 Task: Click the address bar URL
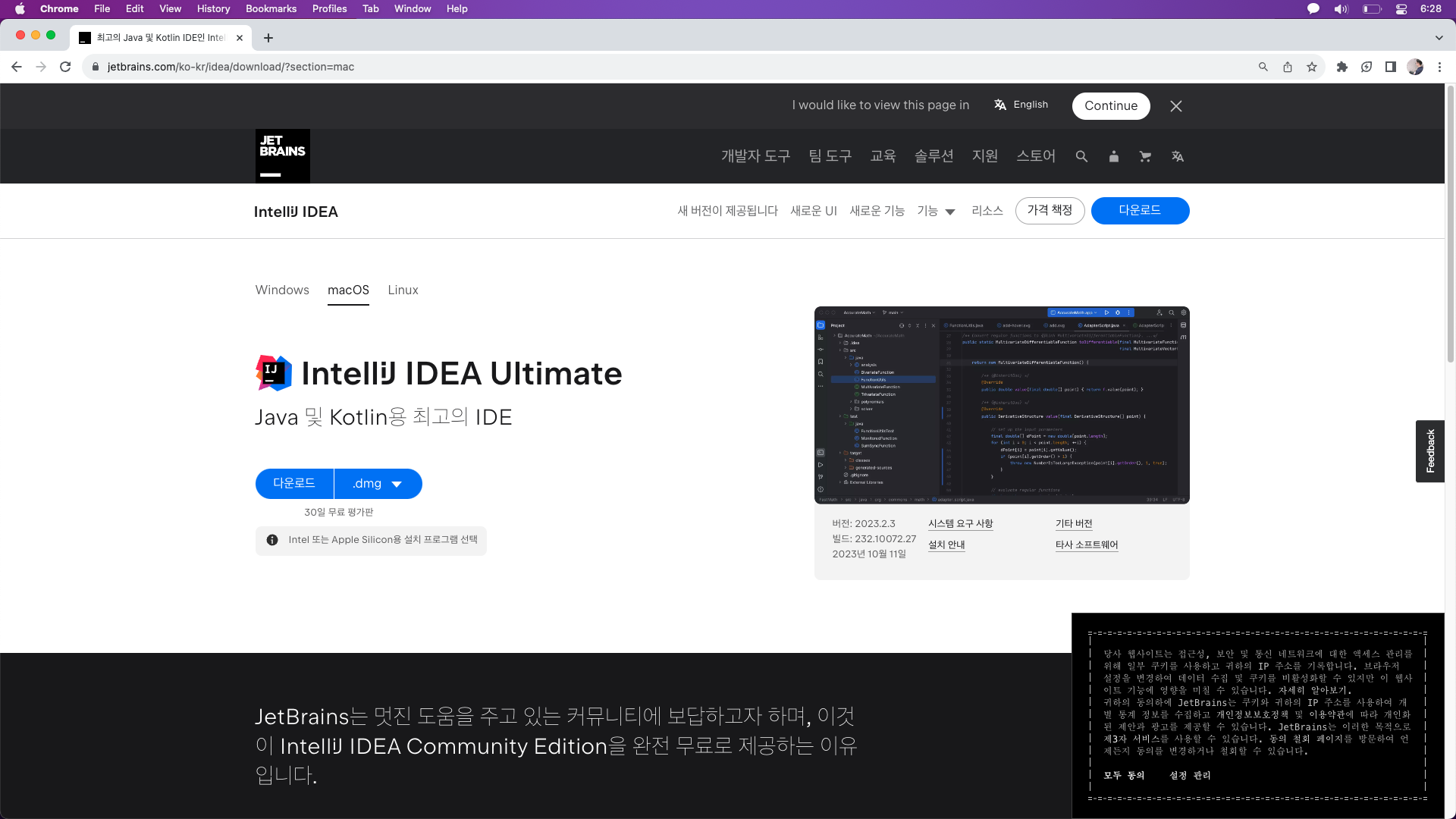coord(231,67)
